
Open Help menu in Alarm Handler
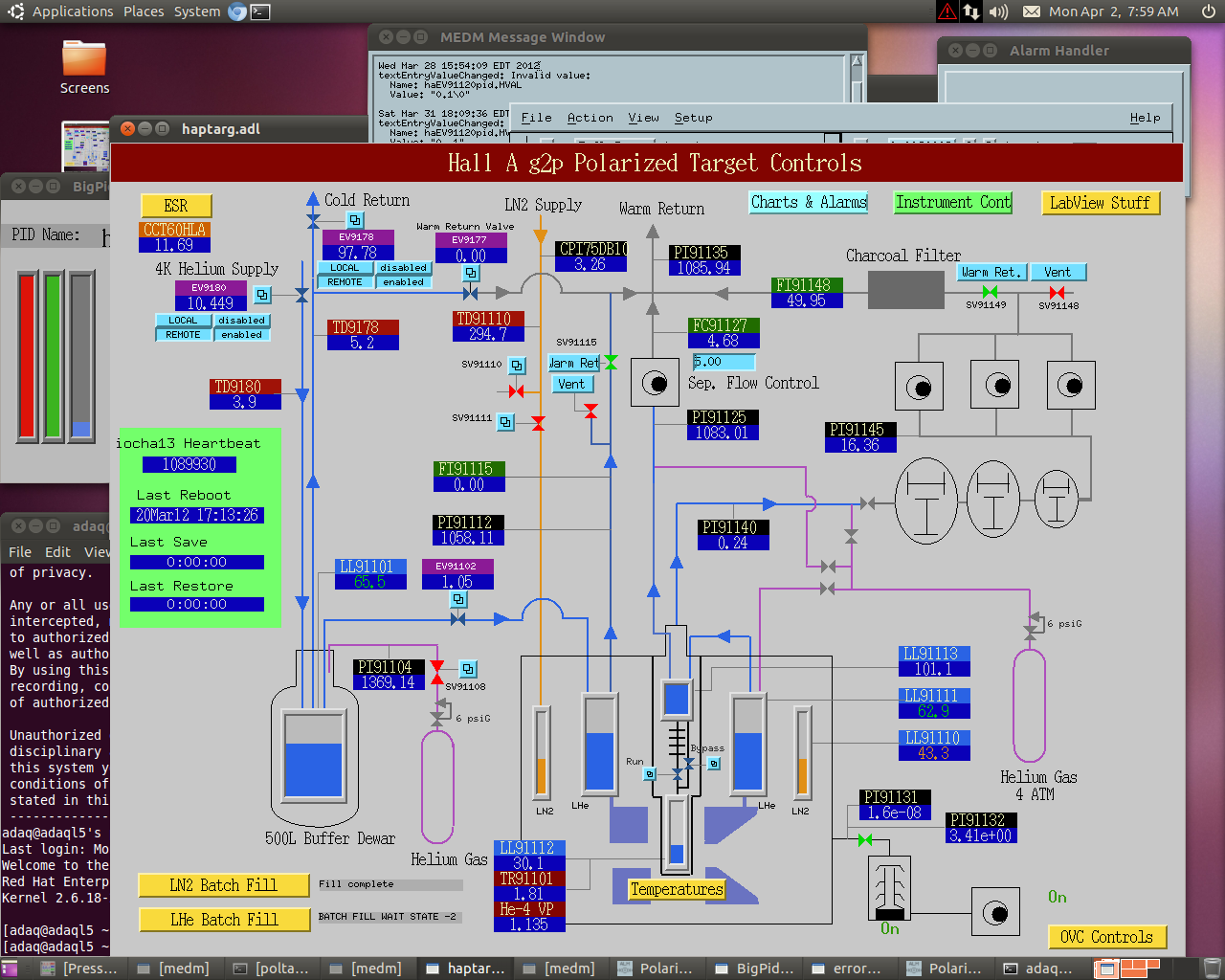click(1145, 118)
